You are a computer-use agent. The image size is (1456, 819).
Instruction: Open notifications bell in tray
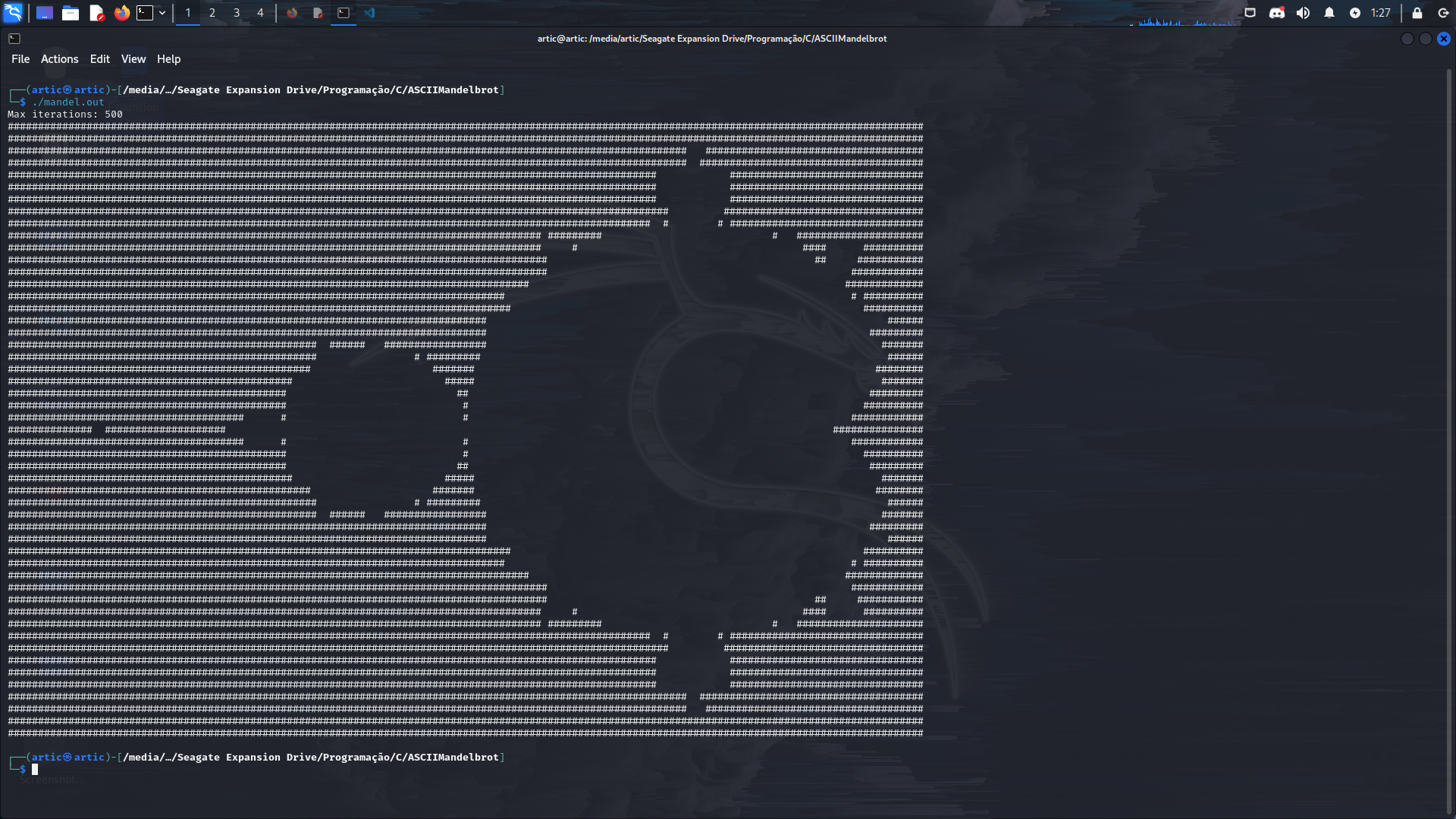pyautogui.click(x=1329, y=13)
